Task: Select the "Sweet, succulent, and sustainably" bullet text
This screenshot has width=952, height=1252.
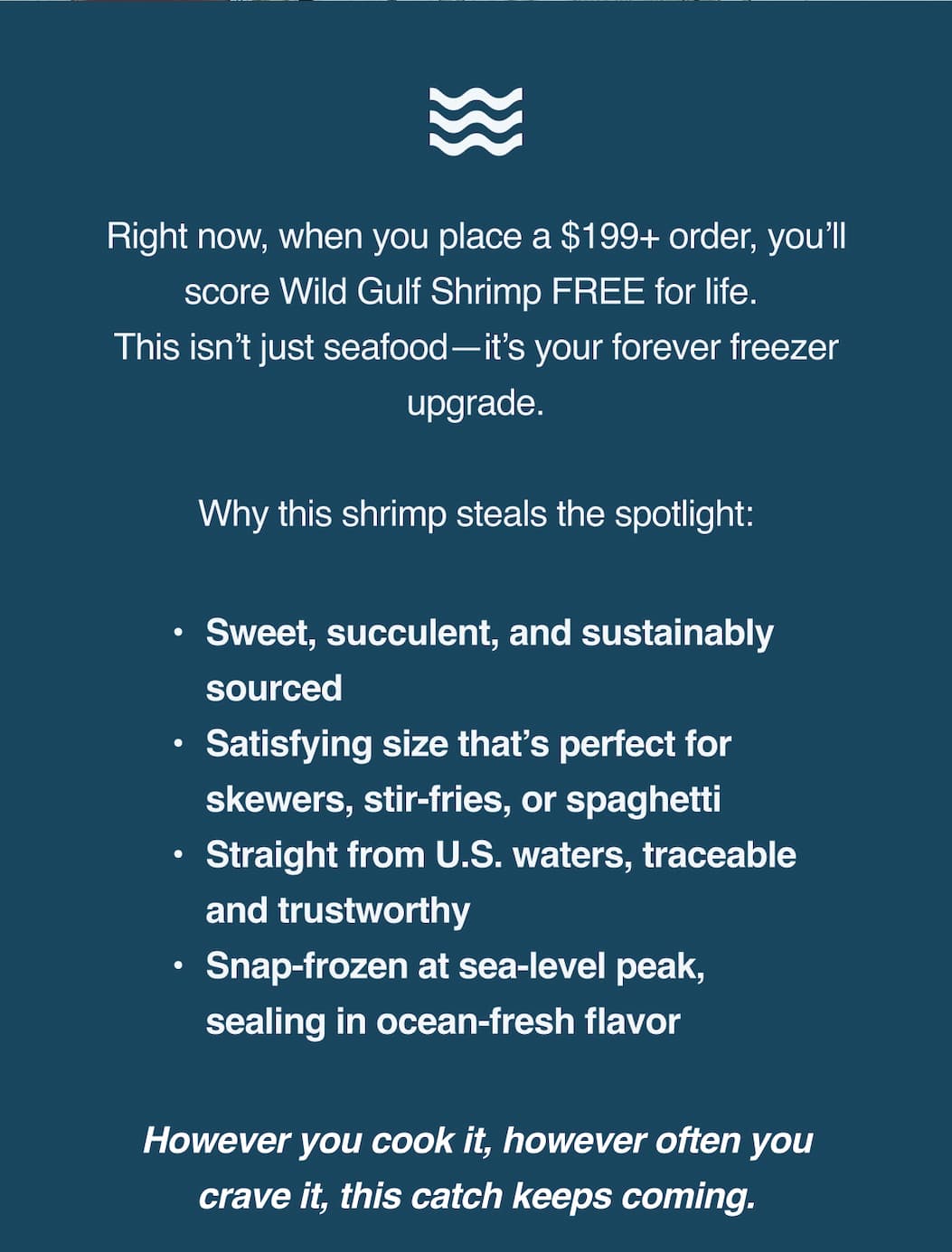Action: [x=489, y=633]
